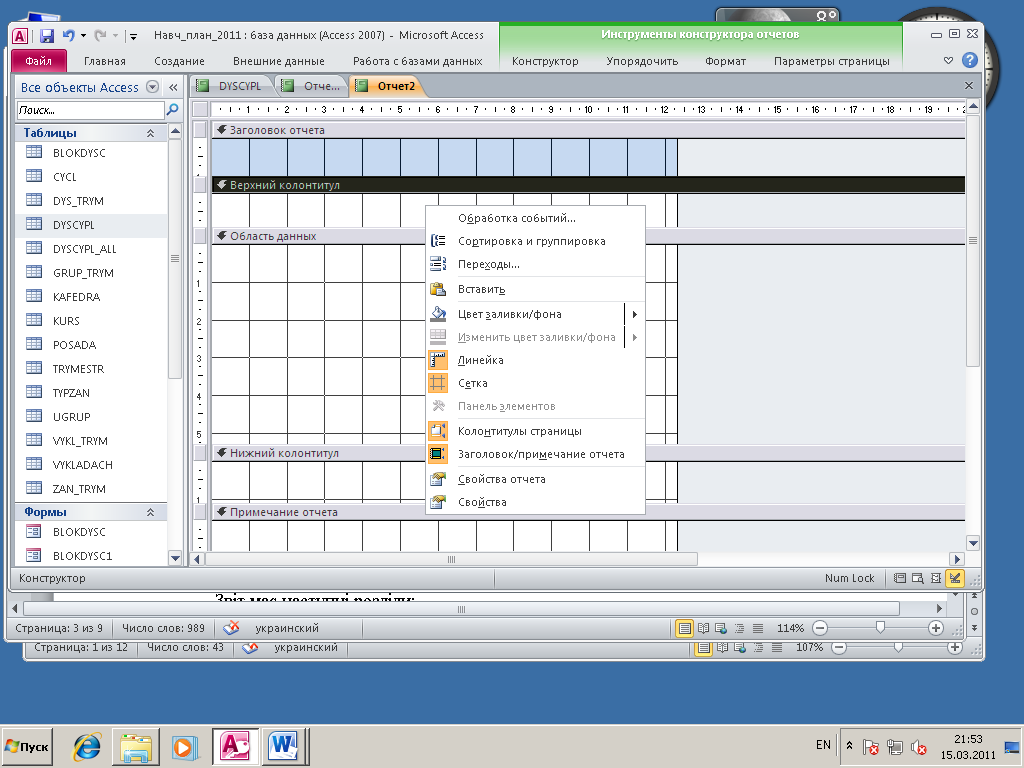Click the Undo arrow icon
The image size is (1024, 768).
[69, 35]
